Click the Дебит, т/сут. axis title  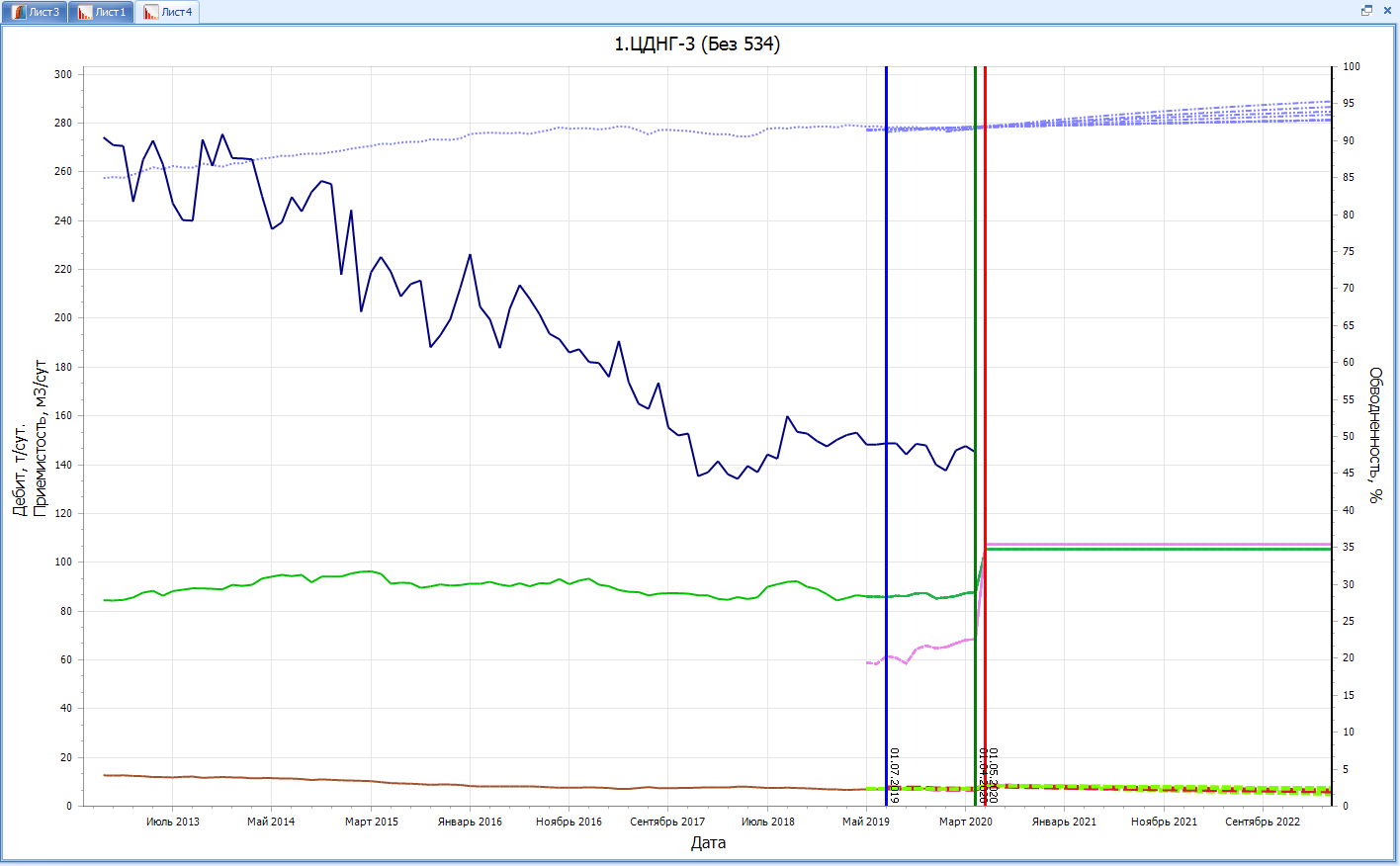point(19,471)
